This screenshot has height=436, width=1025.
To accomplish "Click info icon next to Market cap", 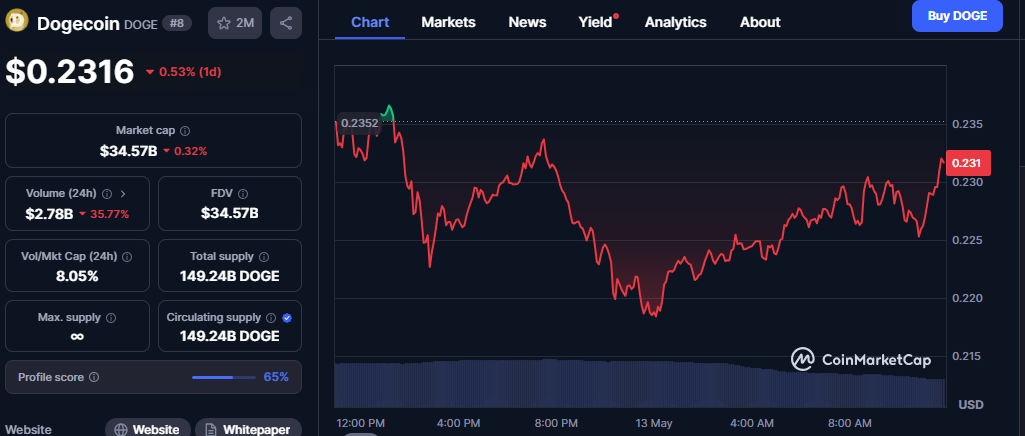I will [185, 131].
